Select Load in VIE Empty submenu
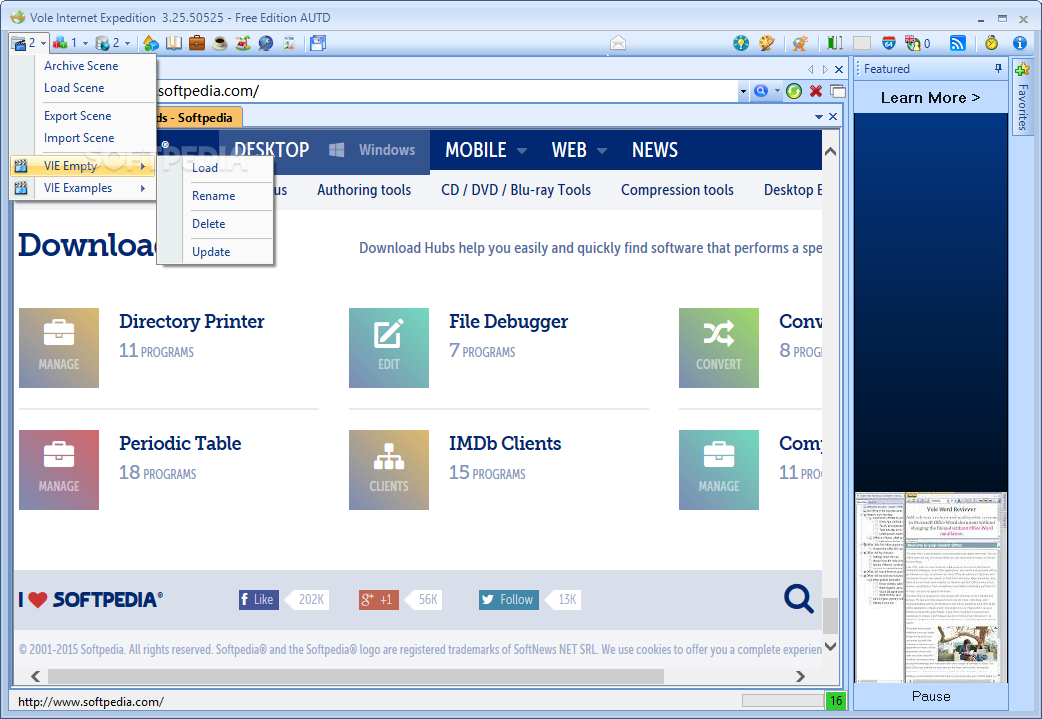Viewport: 1042px width, 719px height. (x=205, y=168)
